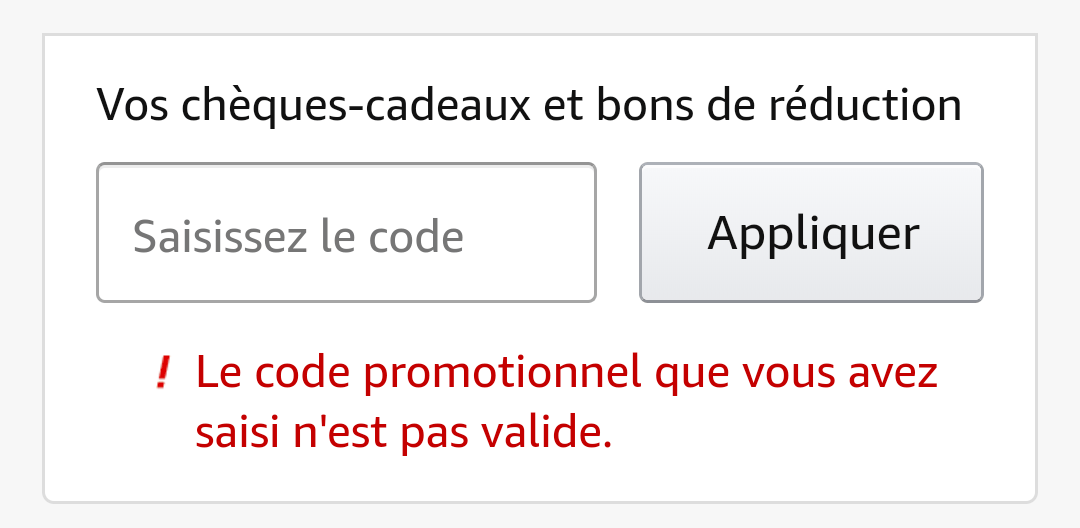1080x528 pixels.
Task: Click the word "chèques-cadeaux" in the title
Action: (x=356, y=104)
